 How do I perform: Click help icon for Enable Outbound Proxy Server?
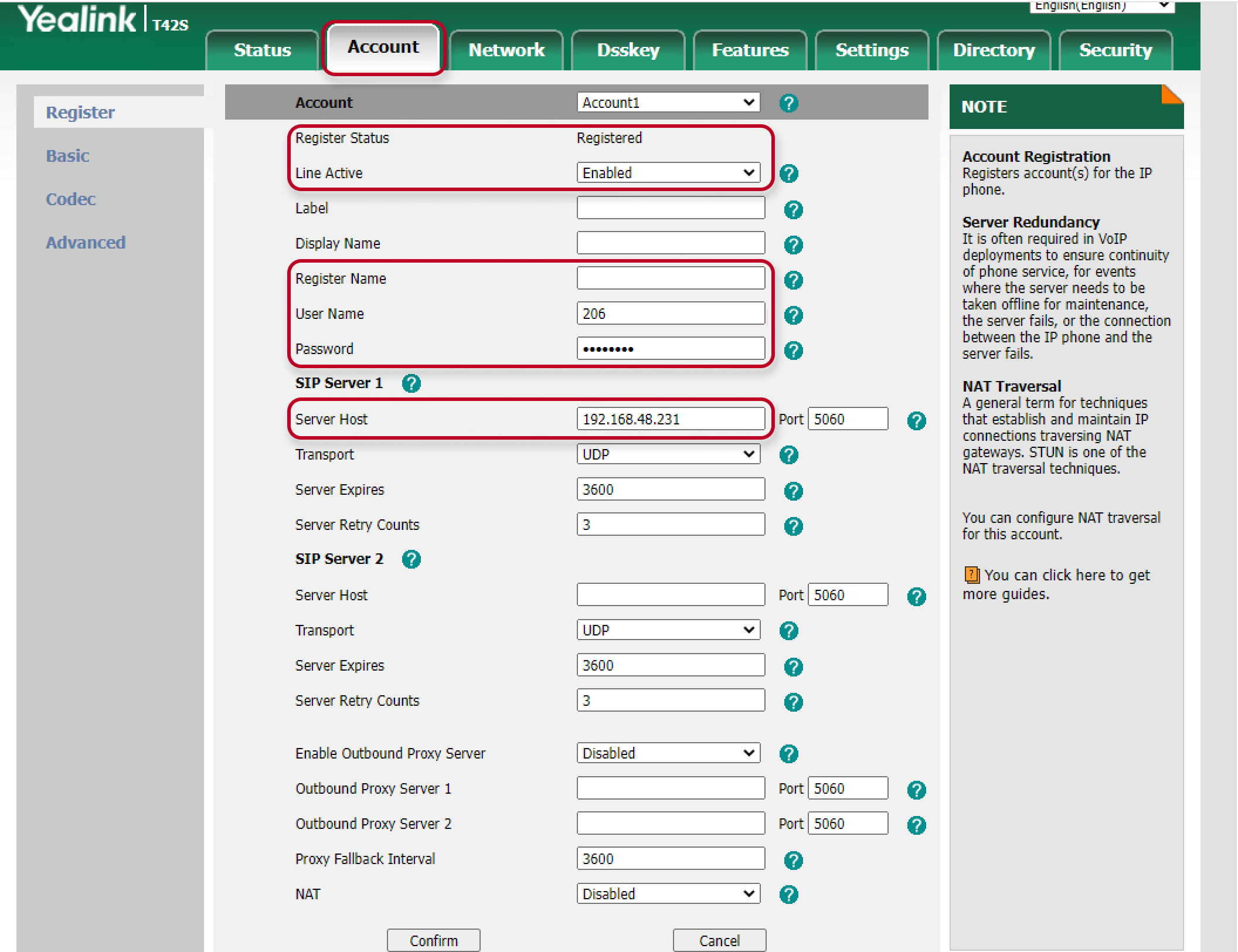[x=788, y=754]
